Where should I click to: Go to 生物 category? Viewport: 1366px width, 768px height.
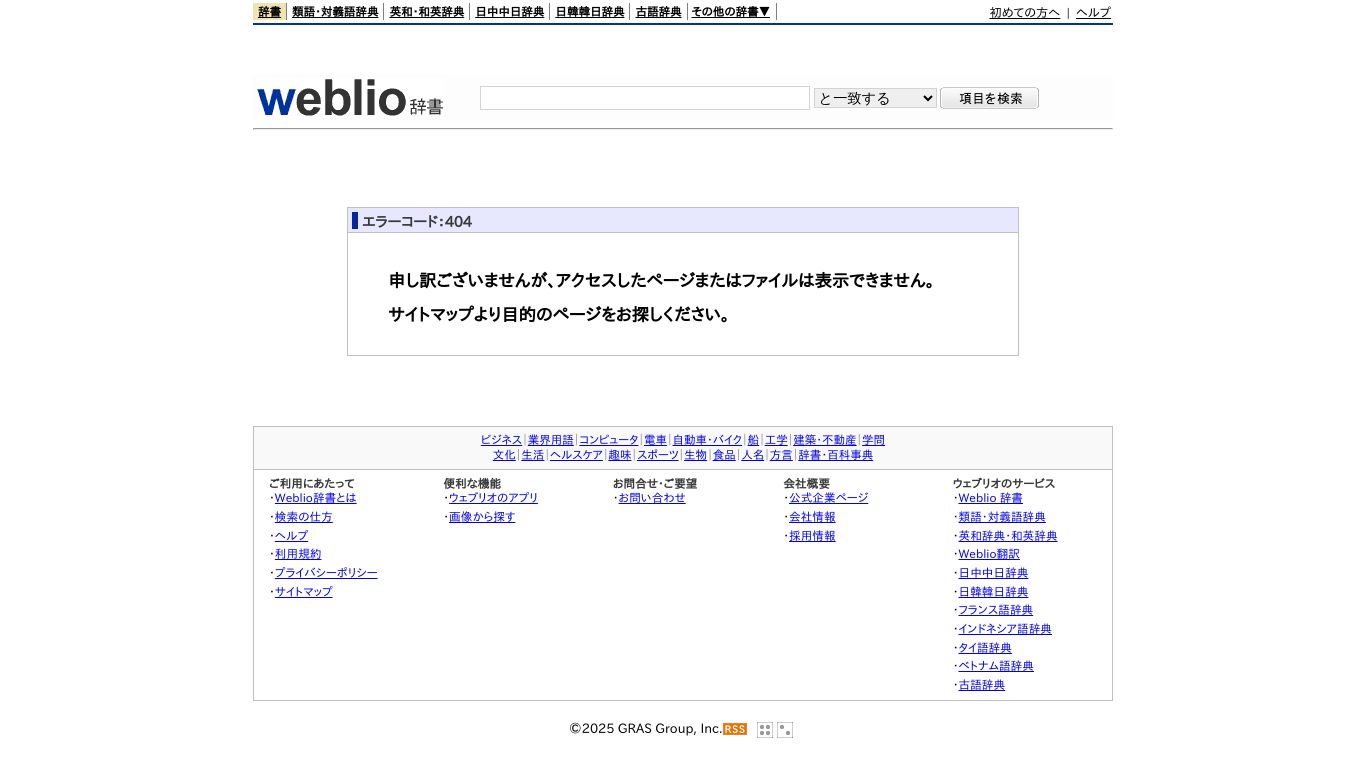click(695, 455)
